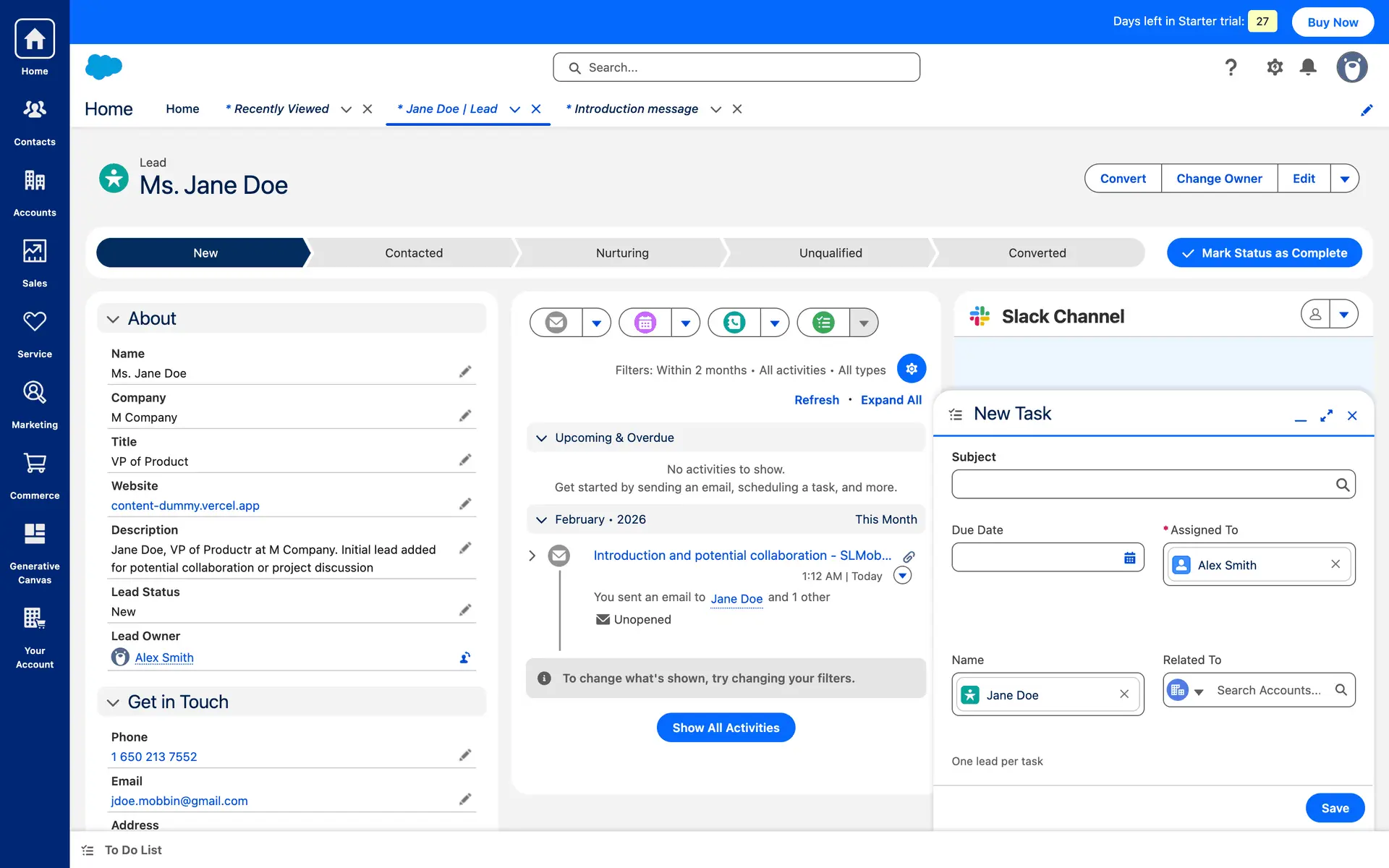This screenshot has height=868, width=1389.
Task: Click the log a call icon
Action: click(x=734, y=323)
